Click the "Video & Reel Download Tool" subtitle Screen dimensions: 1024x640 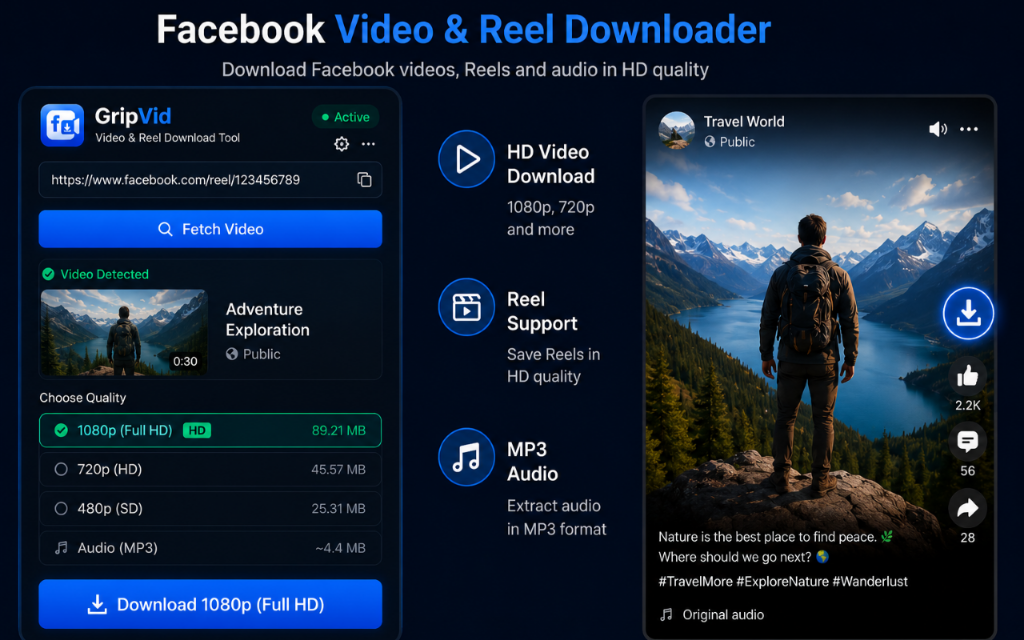coord(167,138)
